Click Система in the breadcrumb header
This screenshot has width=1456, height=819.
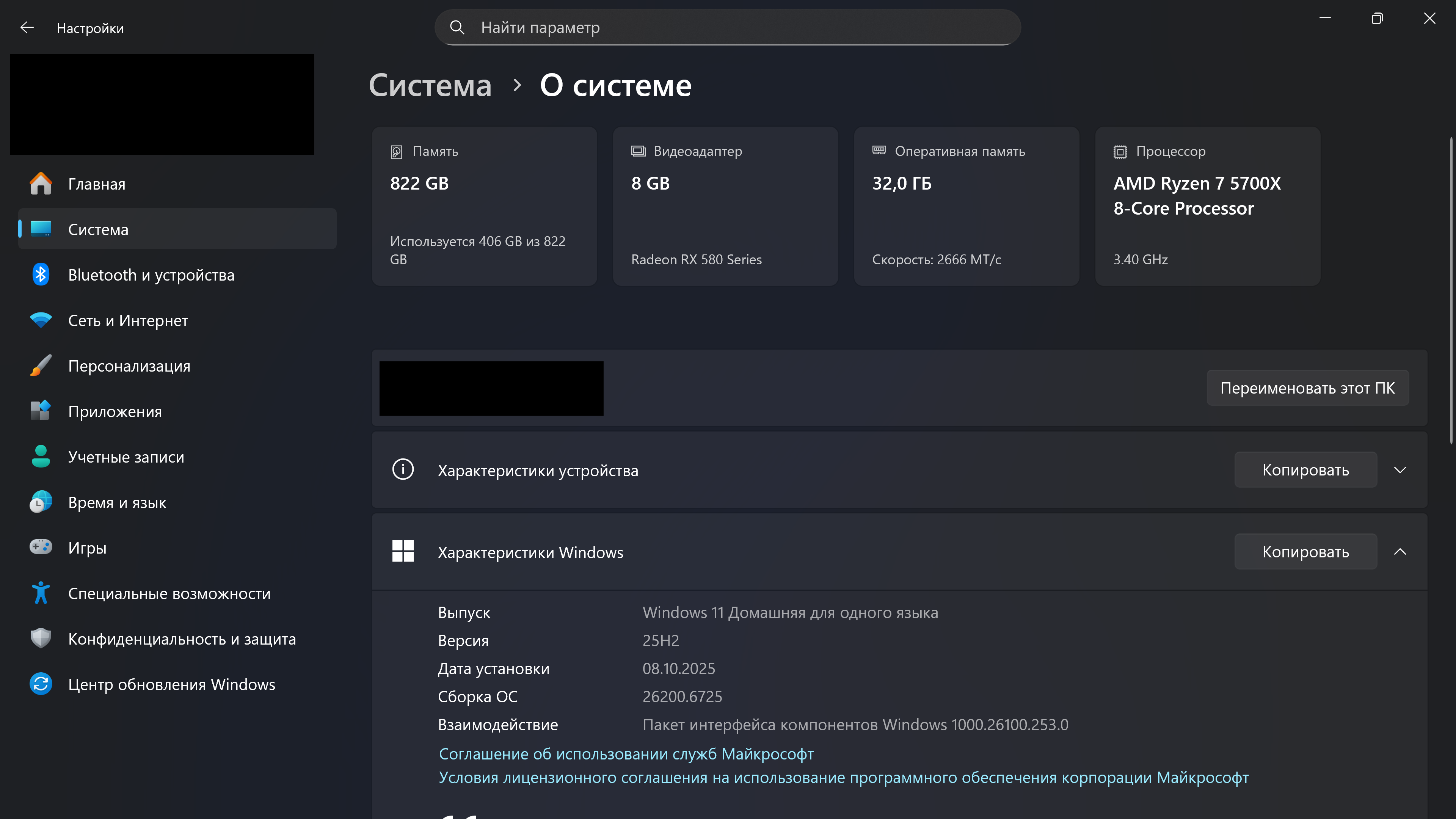coord(430,85)
